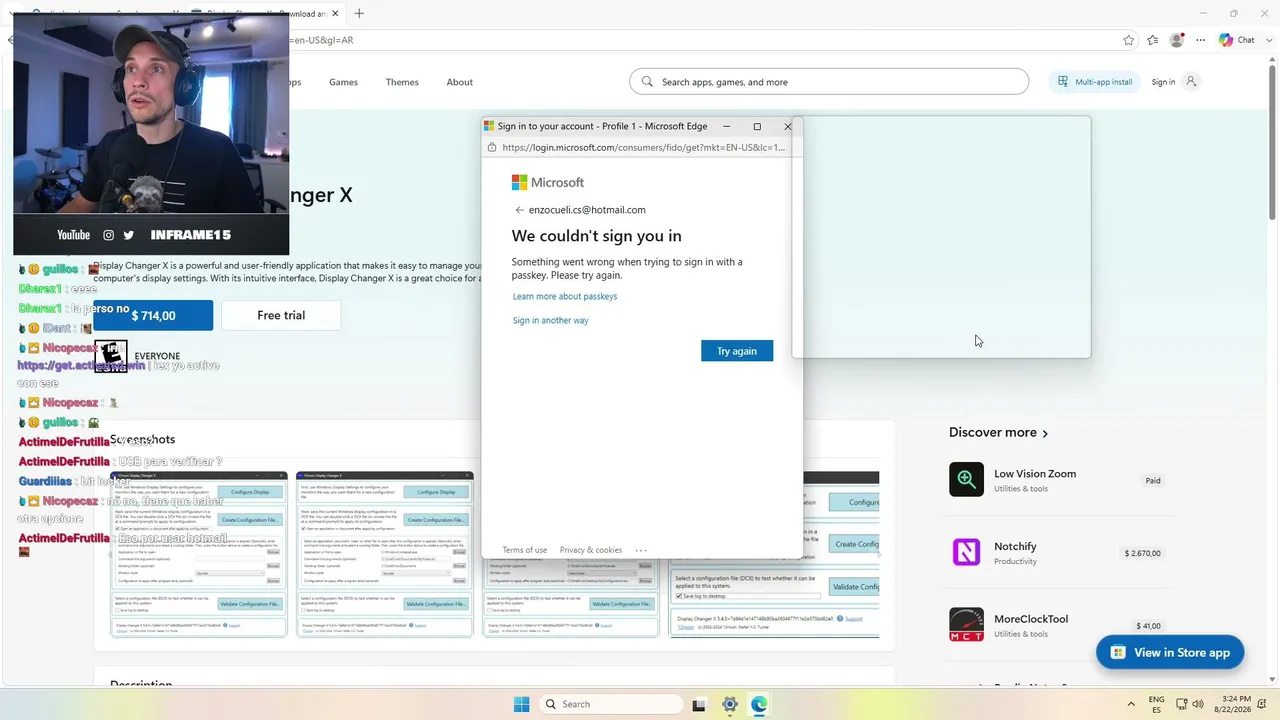Open the second Display Changer screenshot thumbnail
This screenshot has height=720, width=1280.
coord(385,554)
